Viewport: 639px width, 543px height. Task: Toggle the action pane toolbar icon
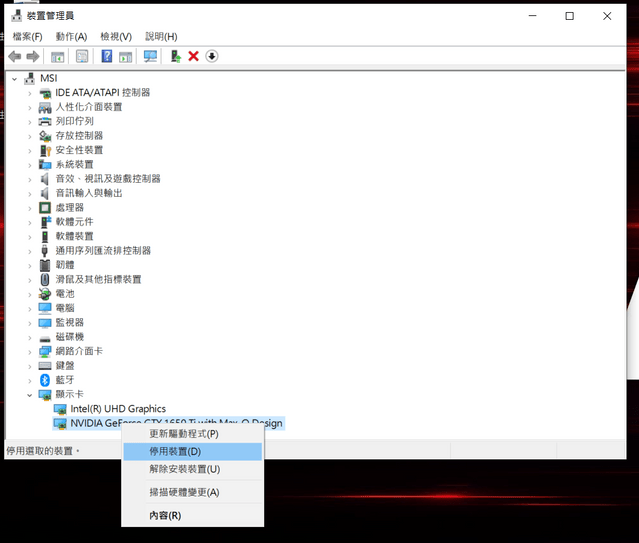pyautogui.click(x=126, y=57)
